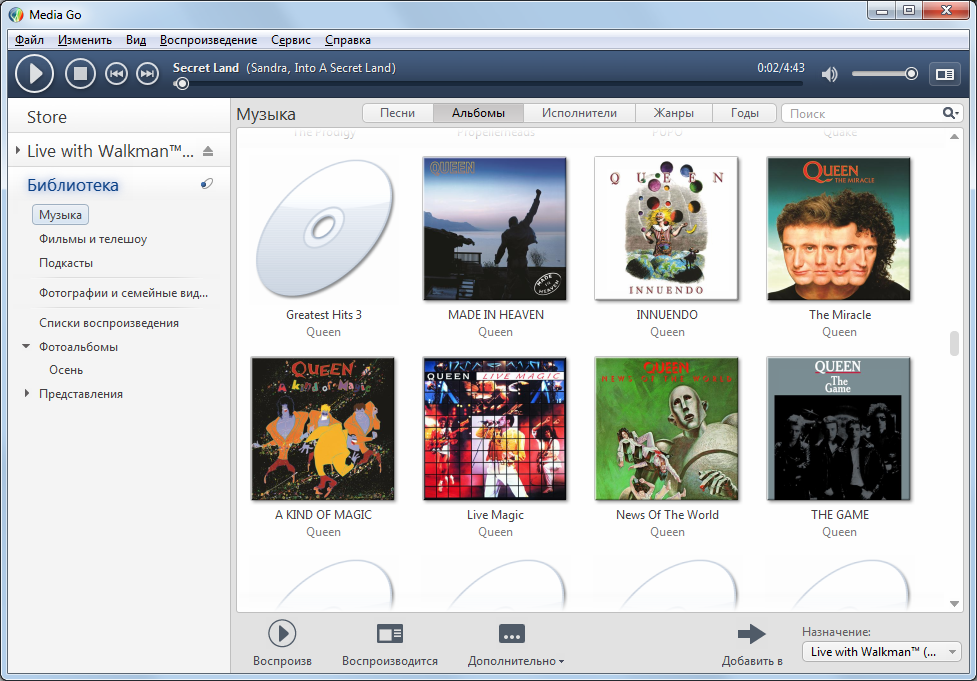Click the album grid scroll-down arrow

(x=954, y=603)
